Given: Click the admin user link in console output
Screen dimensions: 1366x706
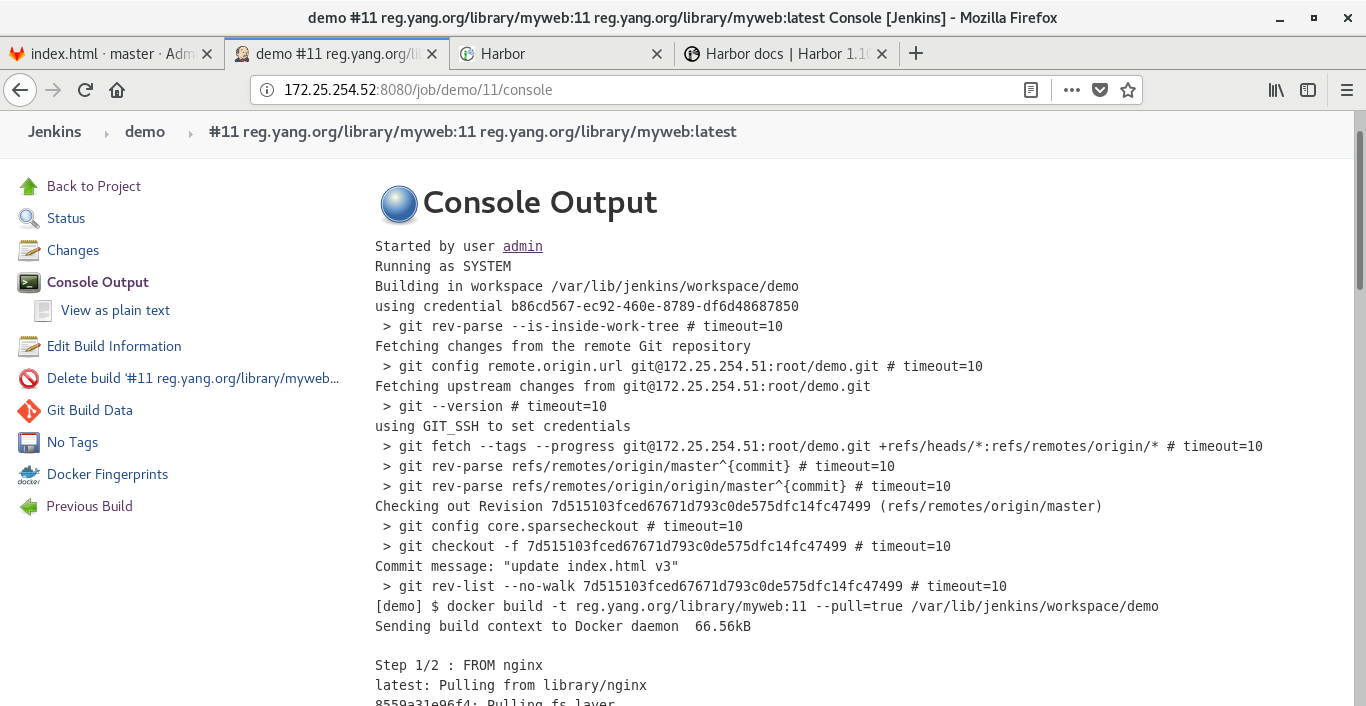Looking at the screenshot, I should (523, 246).
